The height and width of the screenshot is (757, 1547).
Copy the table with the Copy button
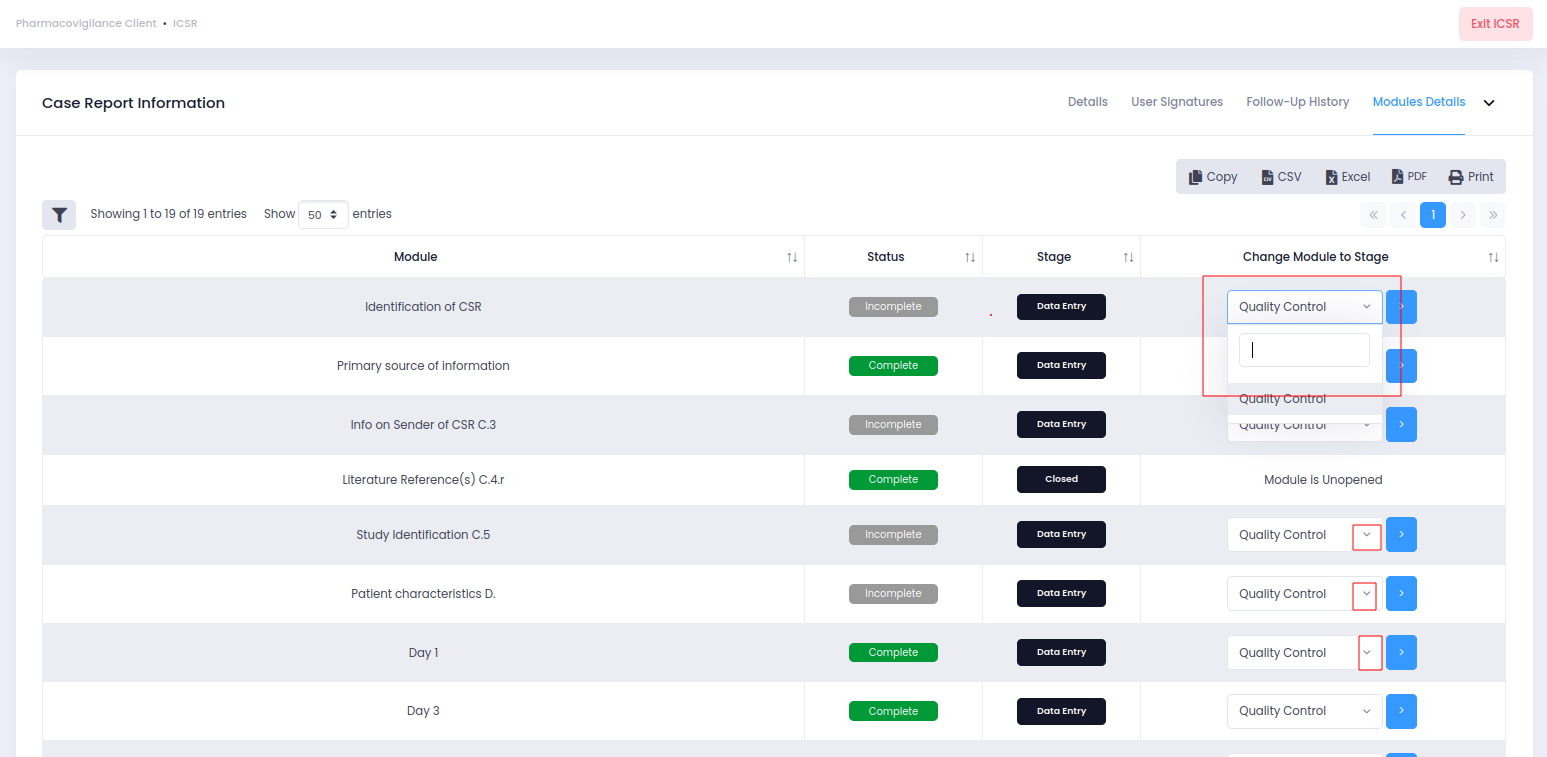coord(1213,177)
